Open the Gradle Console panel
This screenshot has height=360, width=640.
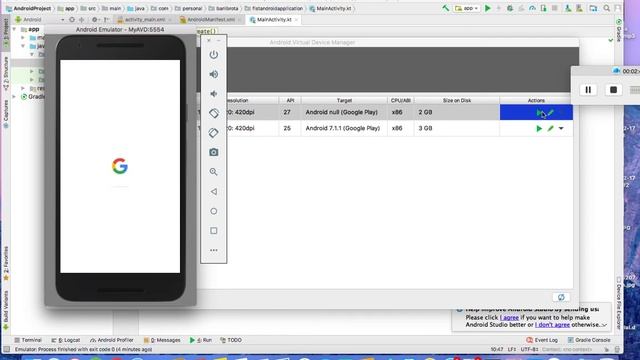pyautogui.click(x=589, y=340)
